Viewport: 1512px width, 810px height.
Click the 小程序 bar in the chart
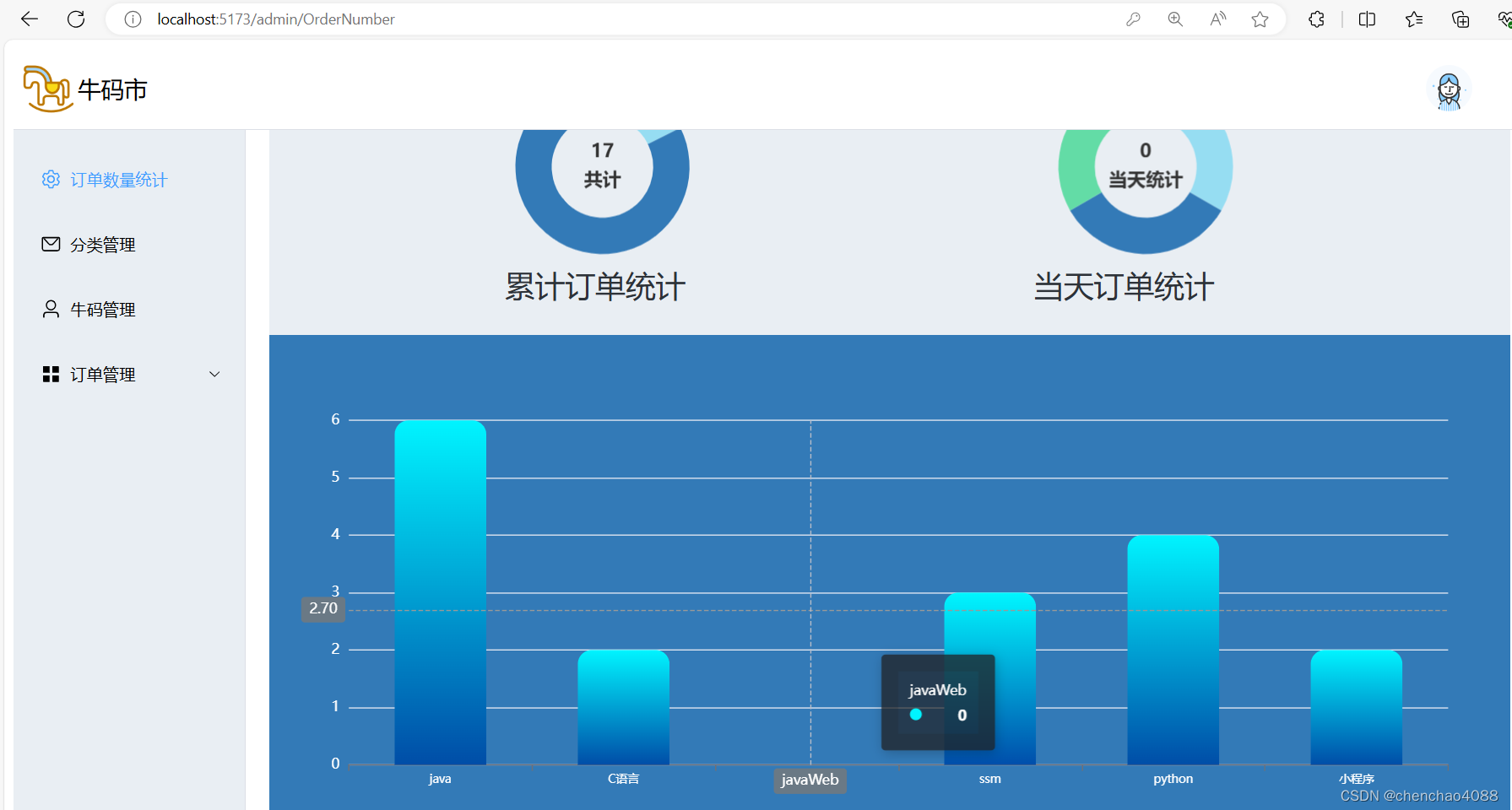pyautogui.click(x=1356, y=707)
